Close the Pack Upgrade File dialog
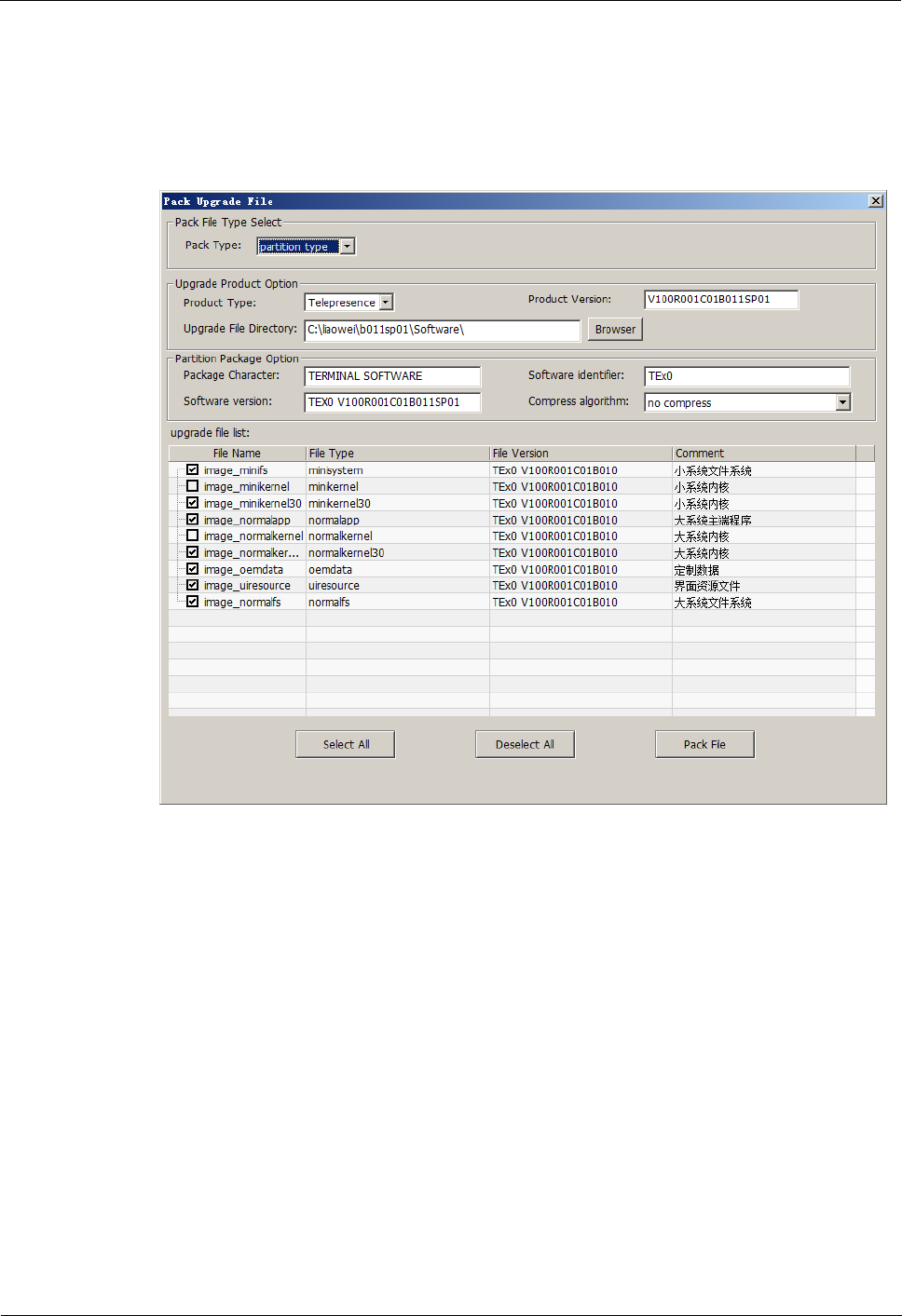 (875, 201)
